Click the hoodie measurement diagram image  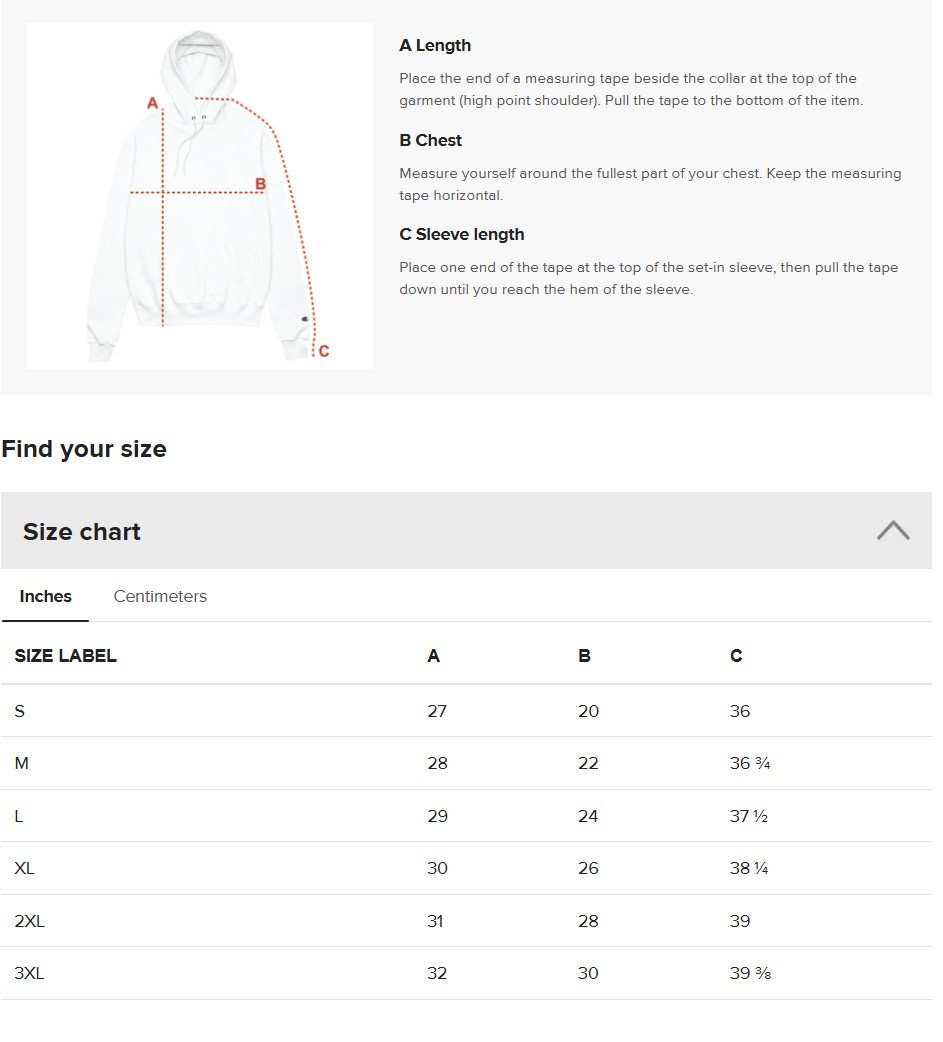coord(199,196)
